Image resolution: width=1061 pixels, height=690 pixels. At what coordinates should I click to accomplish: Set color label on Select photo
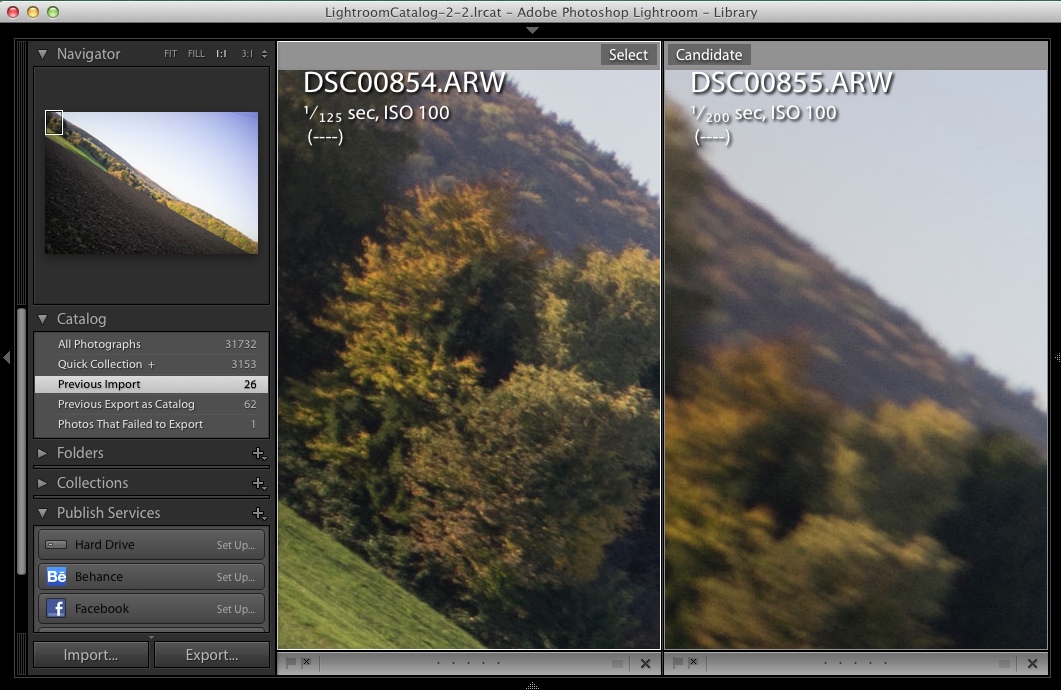617,664
